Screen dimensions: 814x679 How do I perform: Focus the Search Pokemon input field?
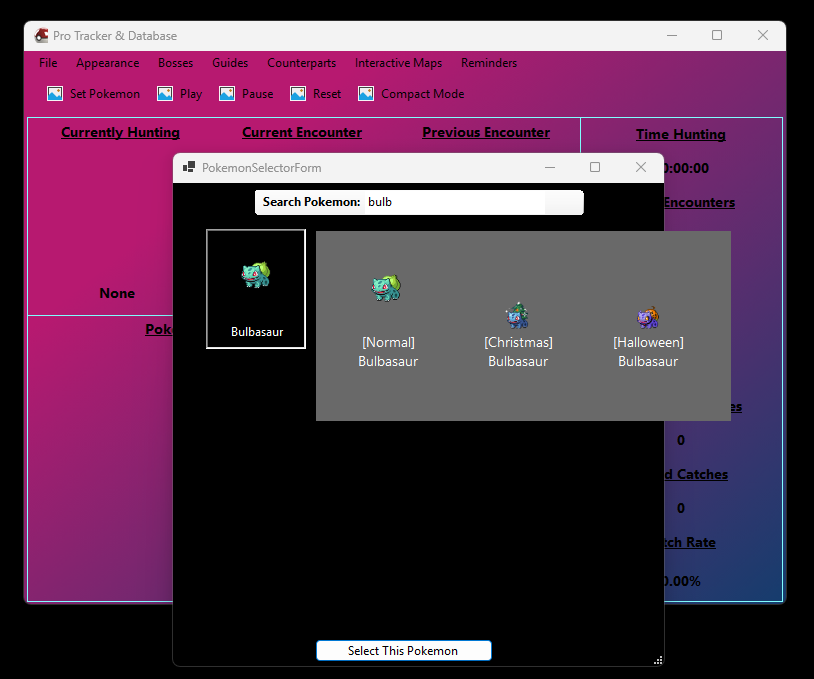click(456, 202)
